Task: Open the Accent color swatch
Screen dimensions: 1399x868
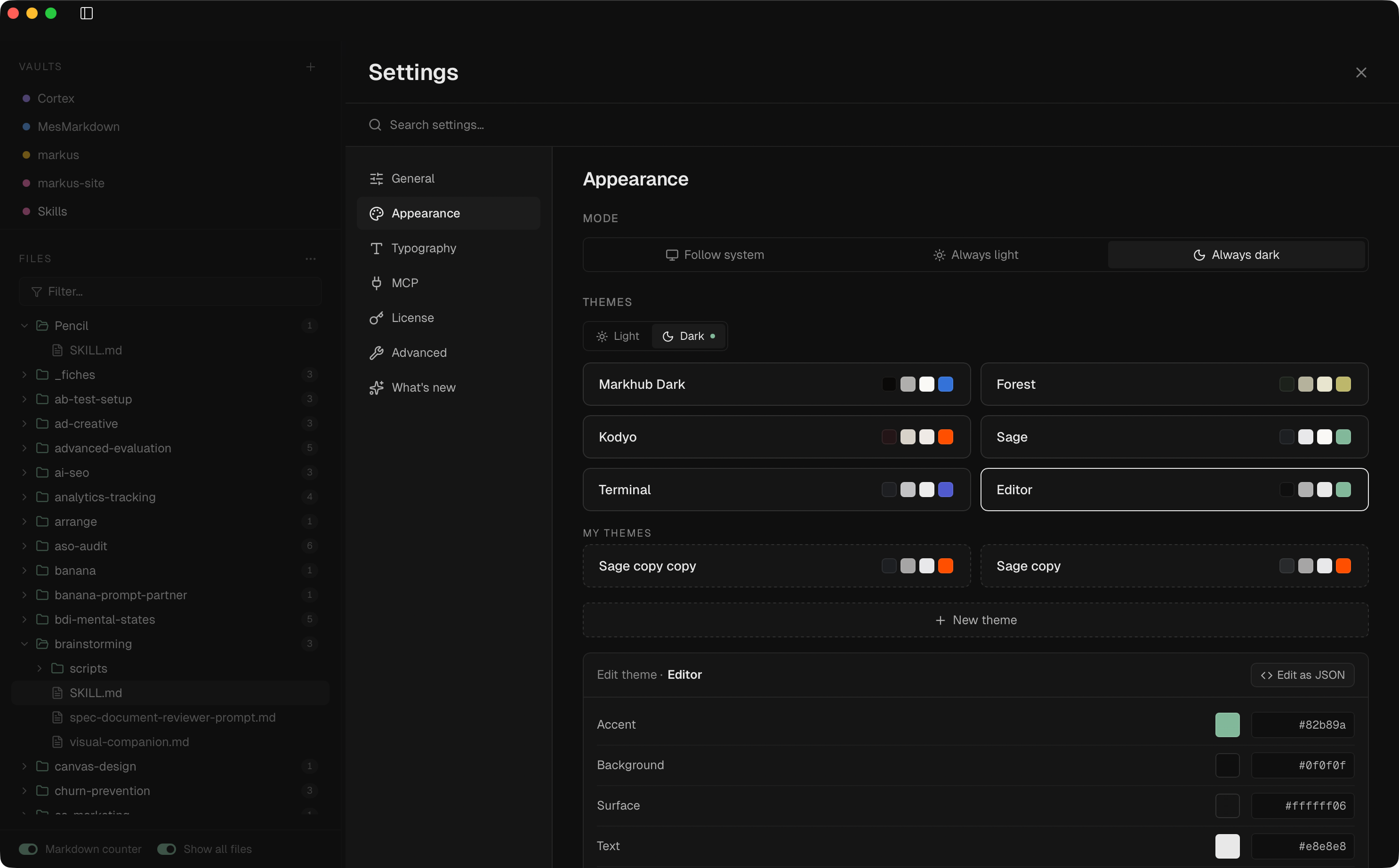Action: click(x=1227, y=725)
